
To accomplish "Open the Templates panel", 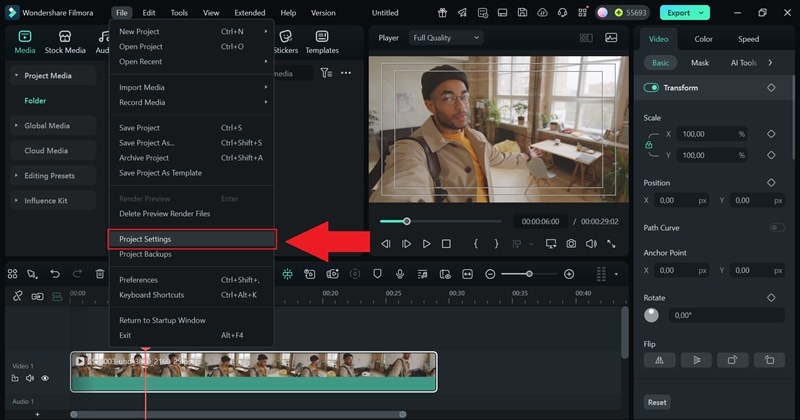I will [322, 42].
